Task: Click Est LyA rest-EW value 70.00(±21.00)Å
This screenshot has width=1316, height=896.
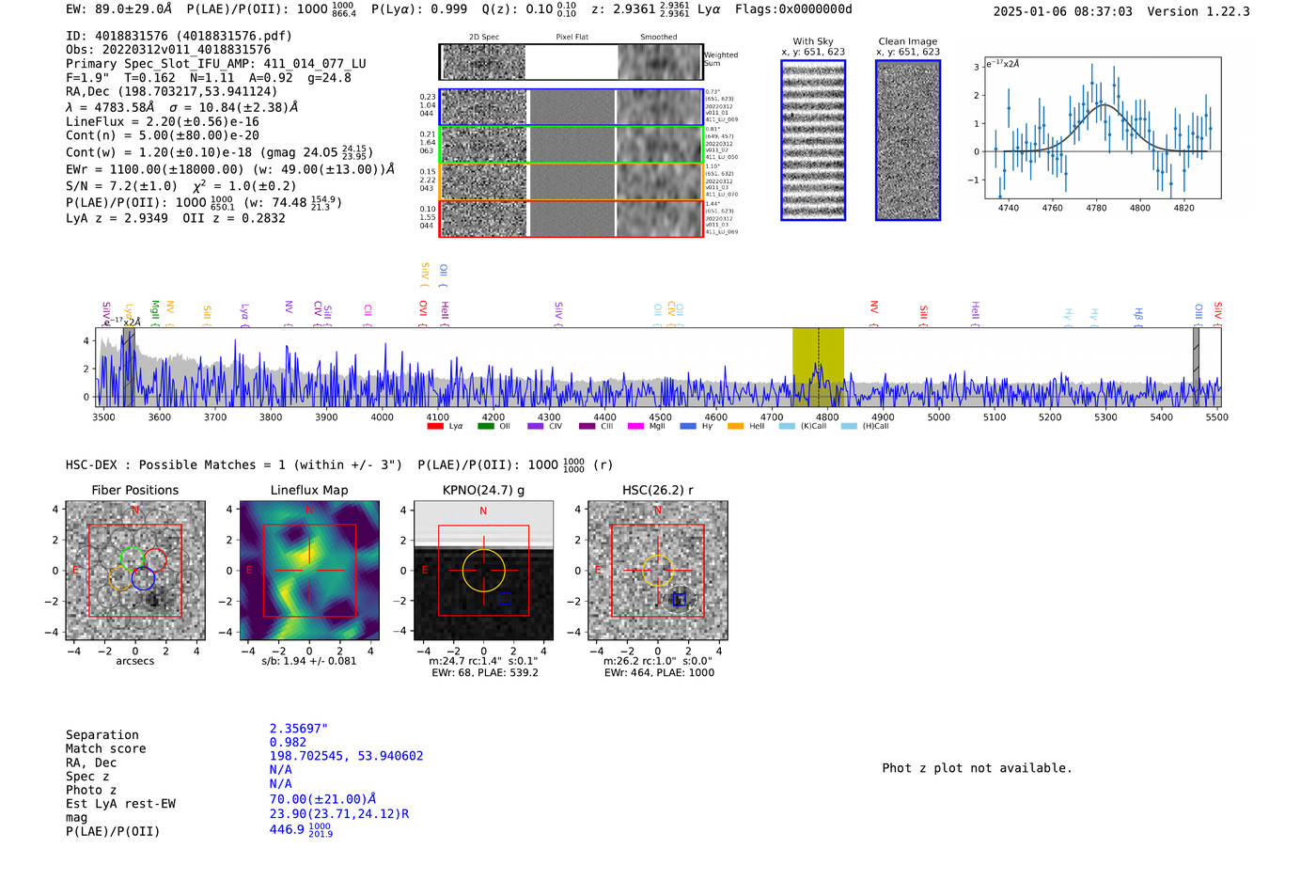Action: click(x=323, y=799)
